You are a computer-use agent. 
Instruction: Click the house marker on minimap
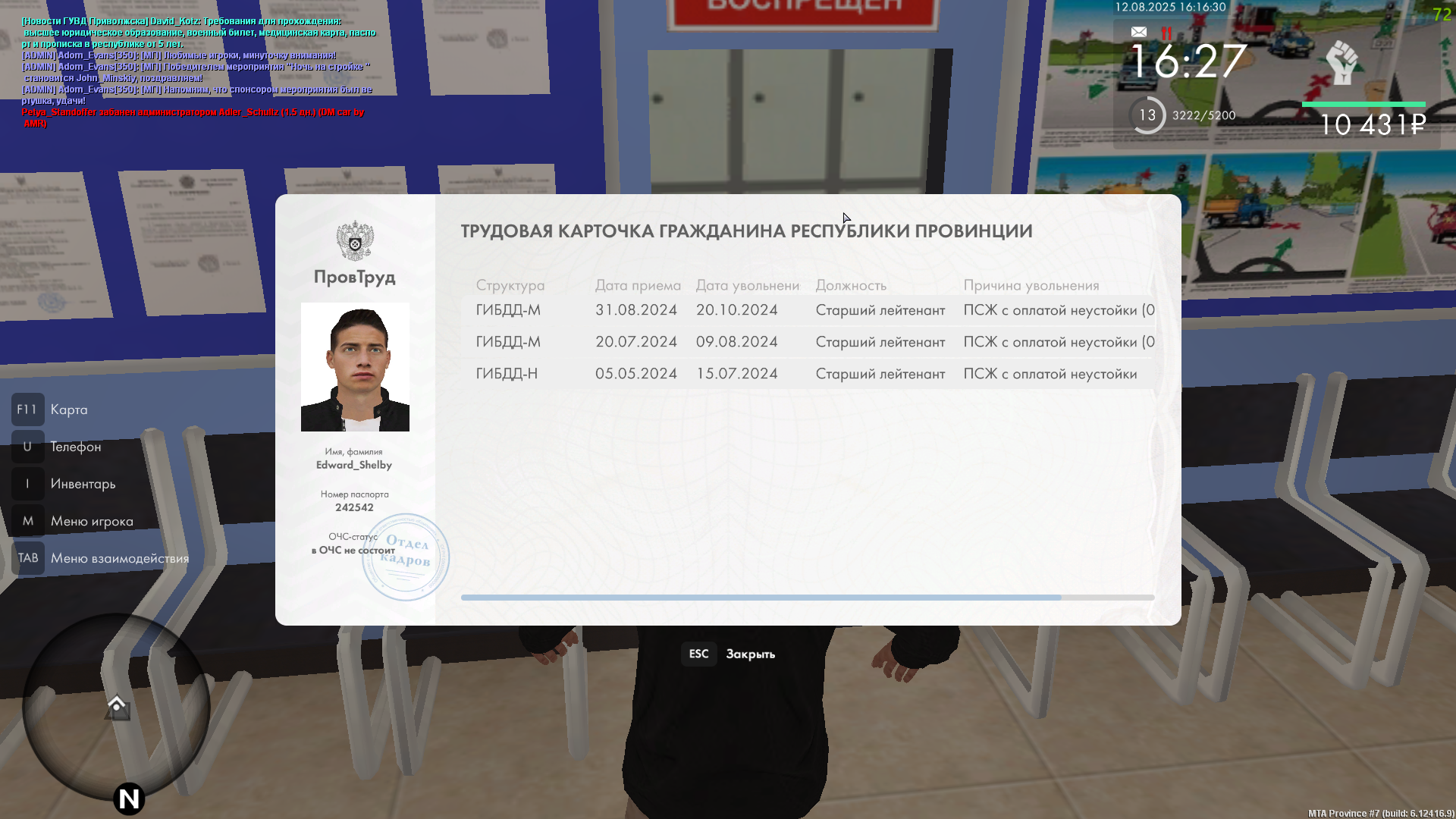[117, 707]
